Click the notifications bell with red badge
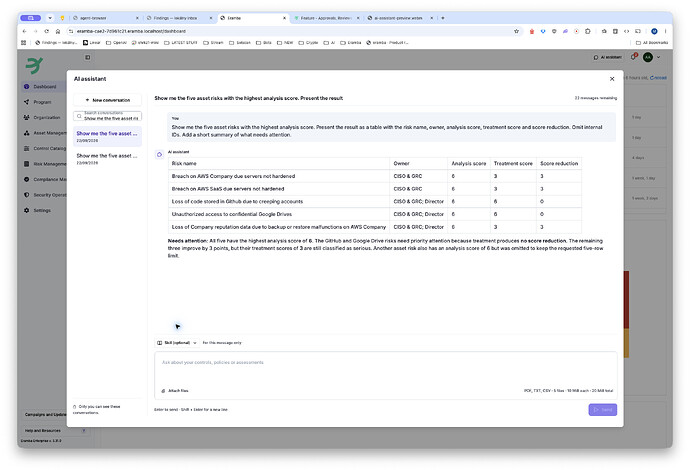 [634, 57]
